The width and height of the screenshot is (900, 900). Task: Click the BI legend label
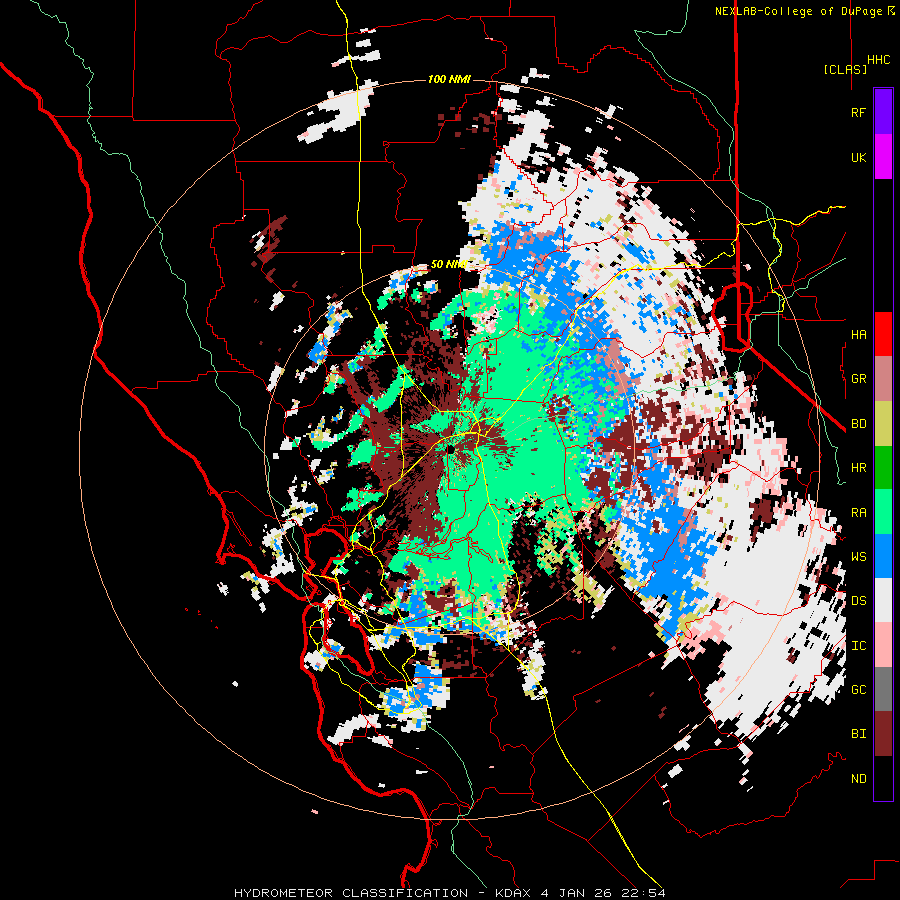pyautogui.click(x=858, y=734)
